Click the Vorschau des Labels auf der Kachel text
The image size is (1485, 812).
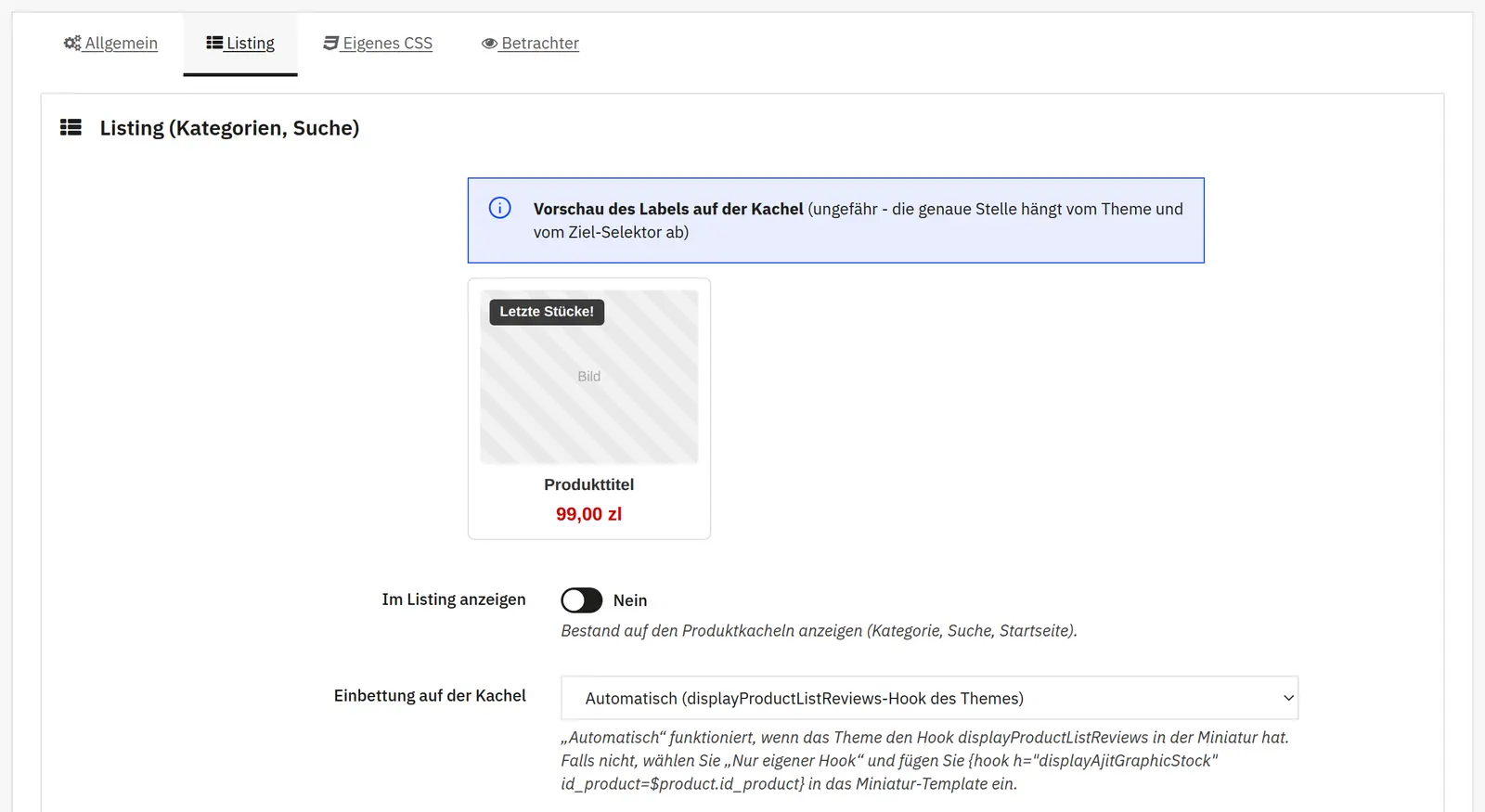(668, 209)
